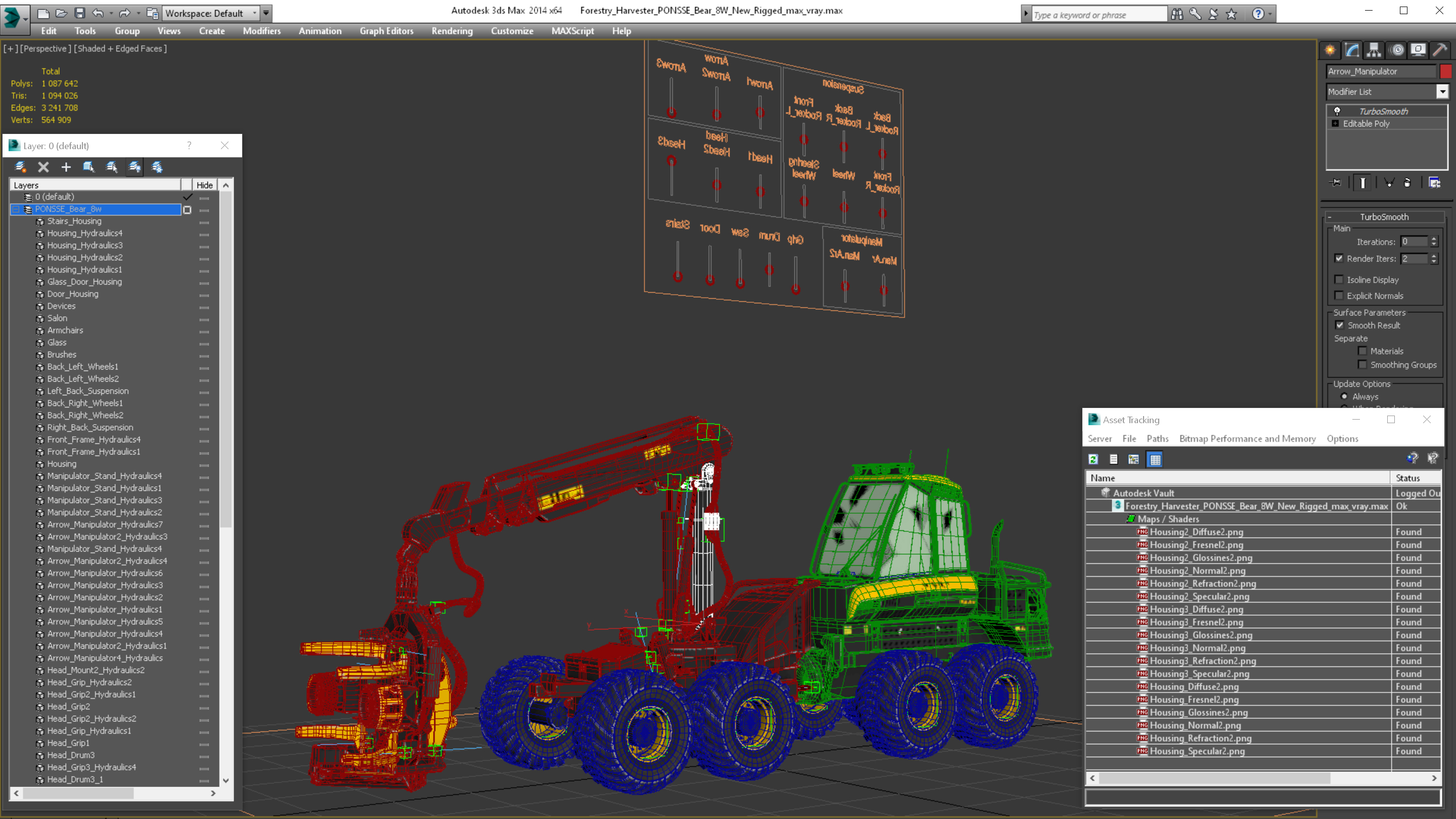Open the Modifier List dropdown

(1442, 92)
